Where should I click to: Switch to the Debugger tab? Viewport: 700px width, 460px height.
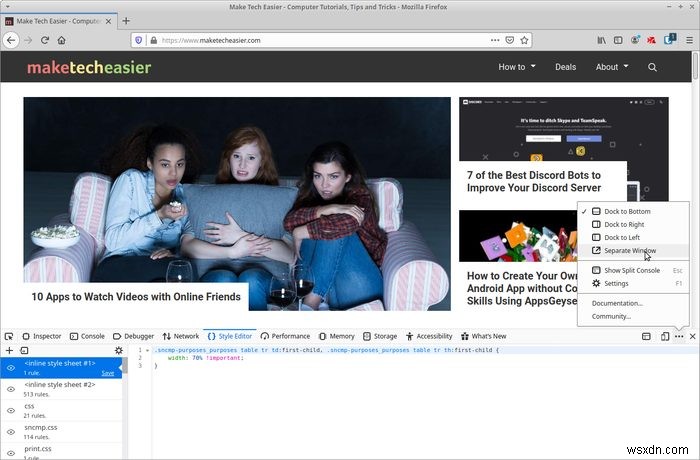tap(133, 336)
